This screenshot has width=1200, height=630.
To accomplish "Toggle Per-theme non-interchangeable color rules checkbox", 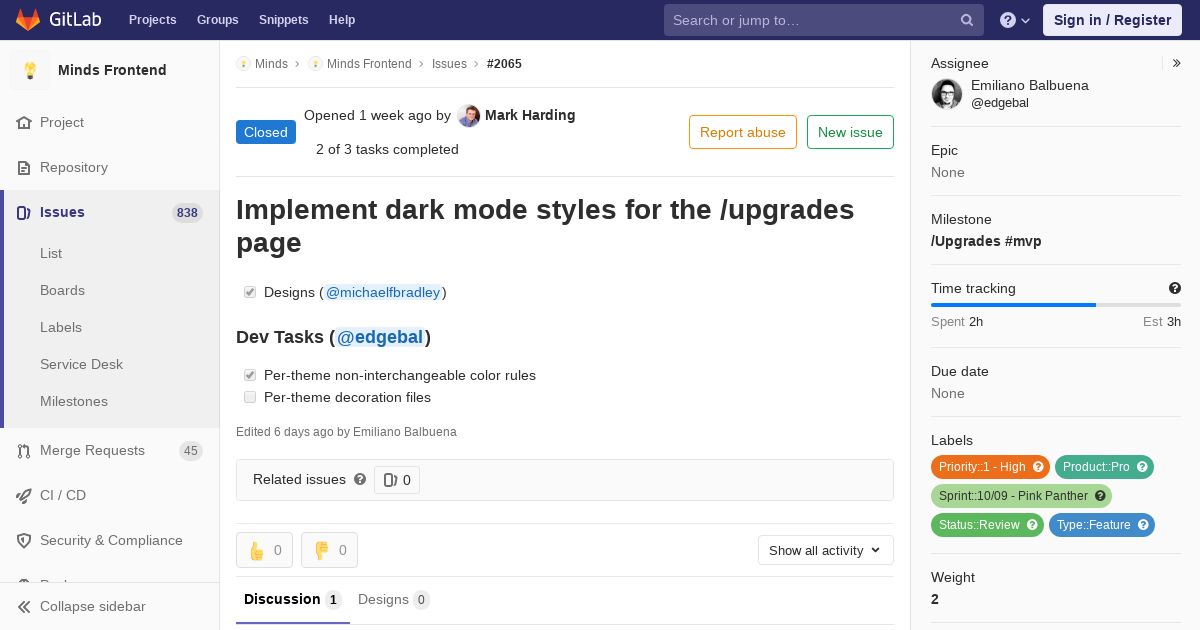I will (x=250, y=375).
